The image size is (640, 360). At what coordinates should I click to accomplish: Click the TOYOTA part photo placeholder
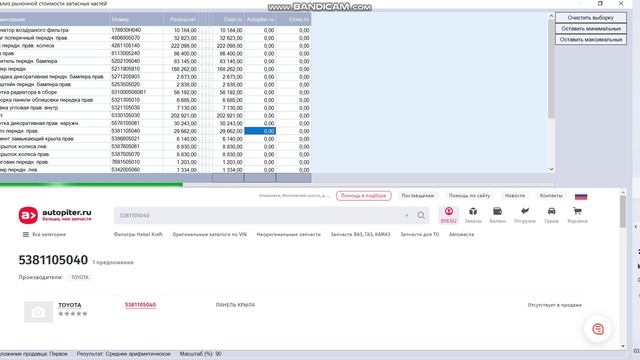(38, 312)
